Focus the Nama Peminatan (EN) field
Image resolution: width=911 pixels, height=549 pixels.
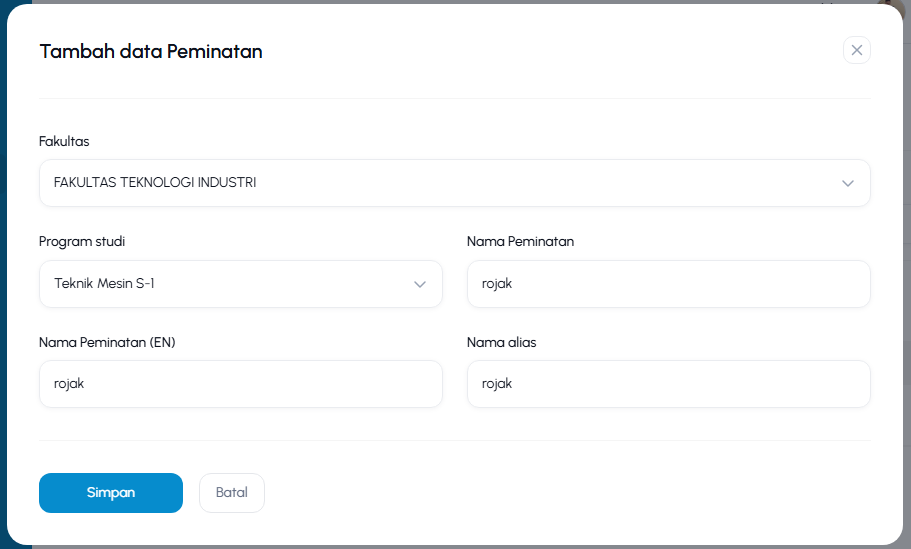(x=241, y=384)
